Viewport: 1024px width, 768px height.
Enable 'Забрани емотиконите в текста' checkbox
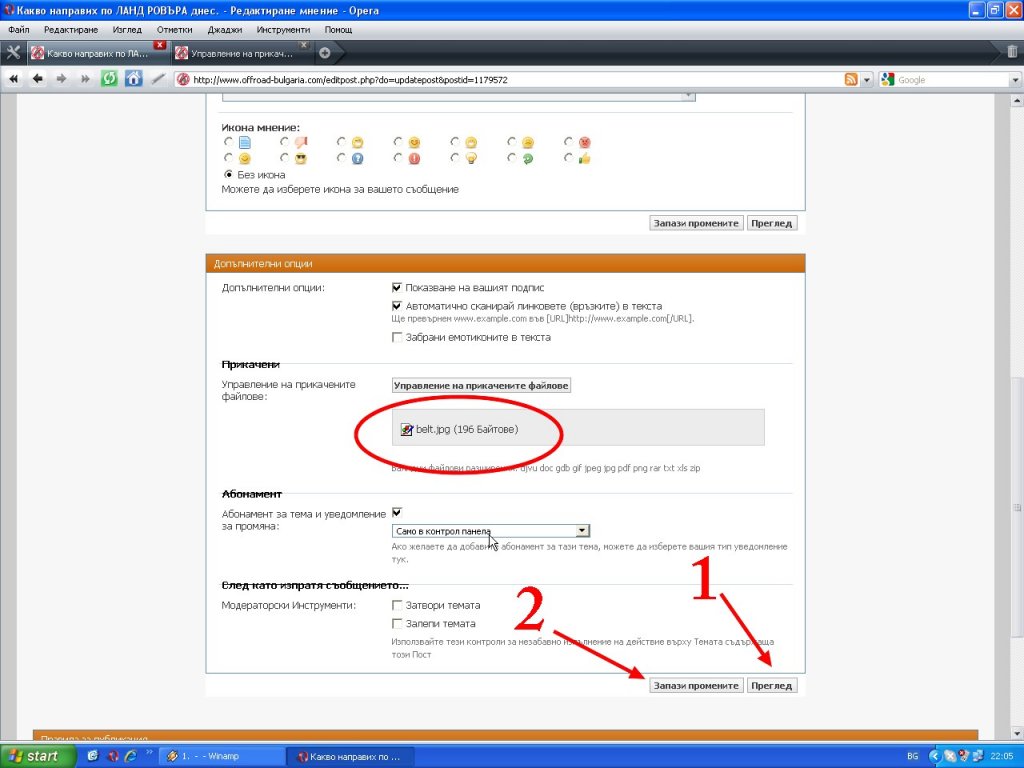point(396,337)
